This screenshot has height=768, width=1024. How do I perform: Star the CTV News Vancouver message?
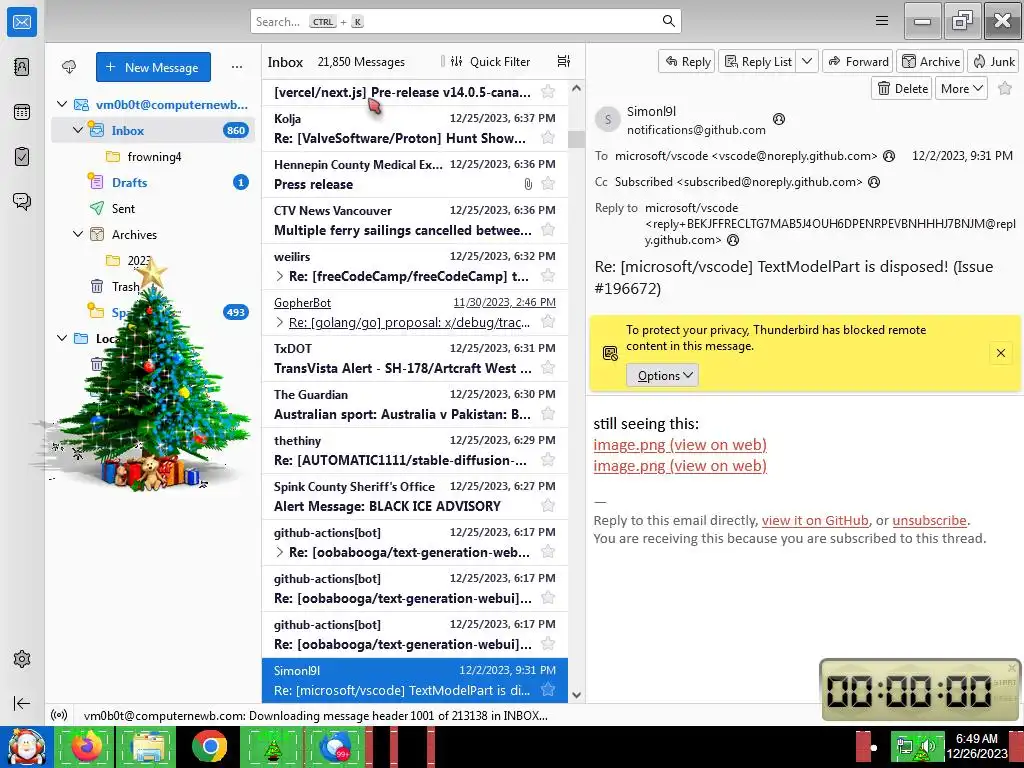click(x=548, y=230)
